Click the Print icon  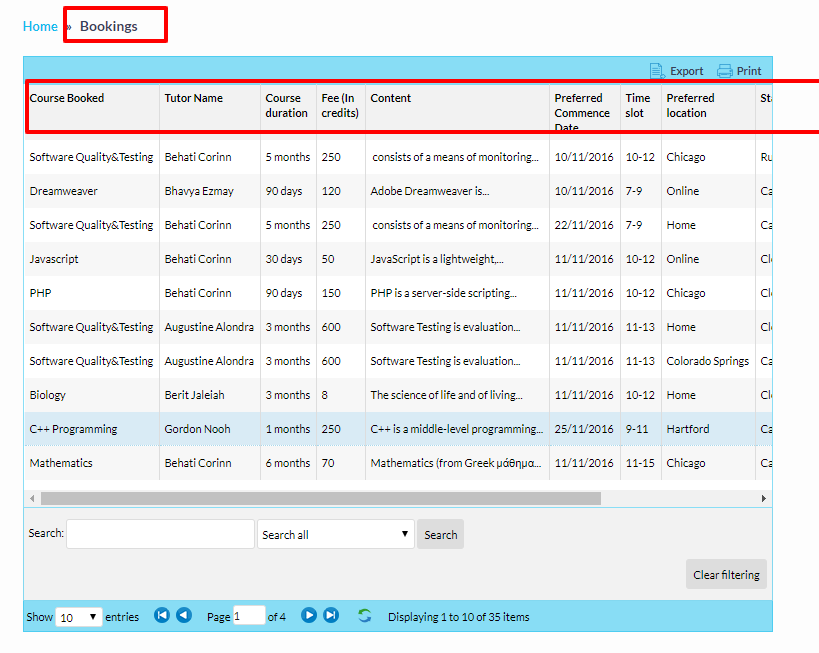click(x=725, y=71)
